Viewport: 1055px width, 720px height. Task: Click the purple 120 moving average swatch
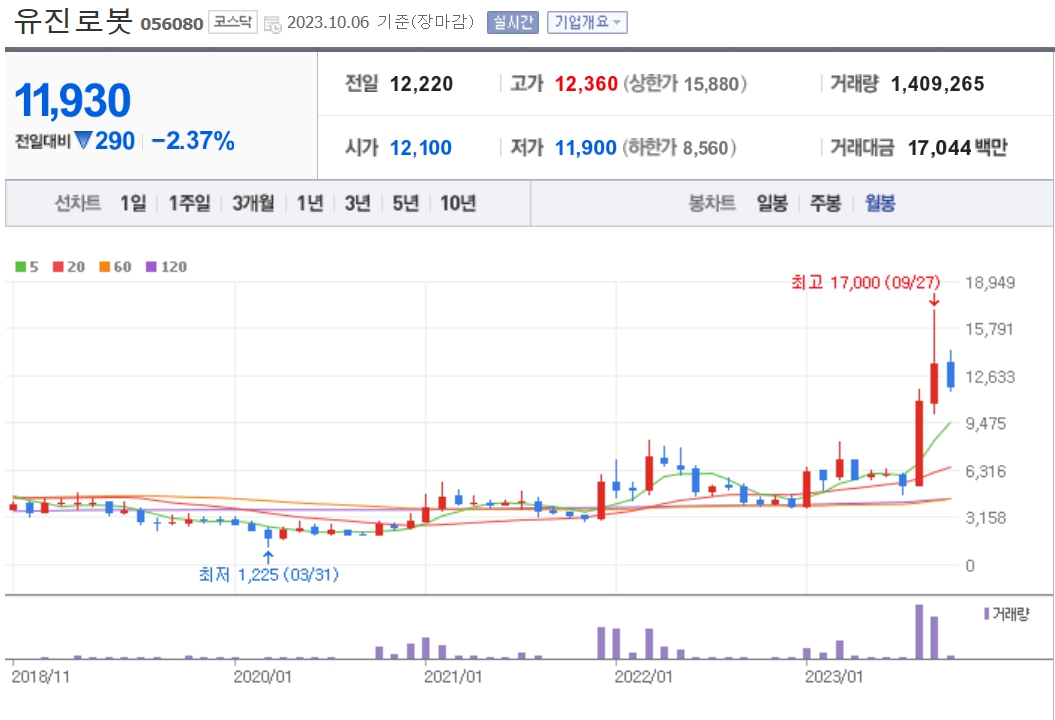(151, 267)
